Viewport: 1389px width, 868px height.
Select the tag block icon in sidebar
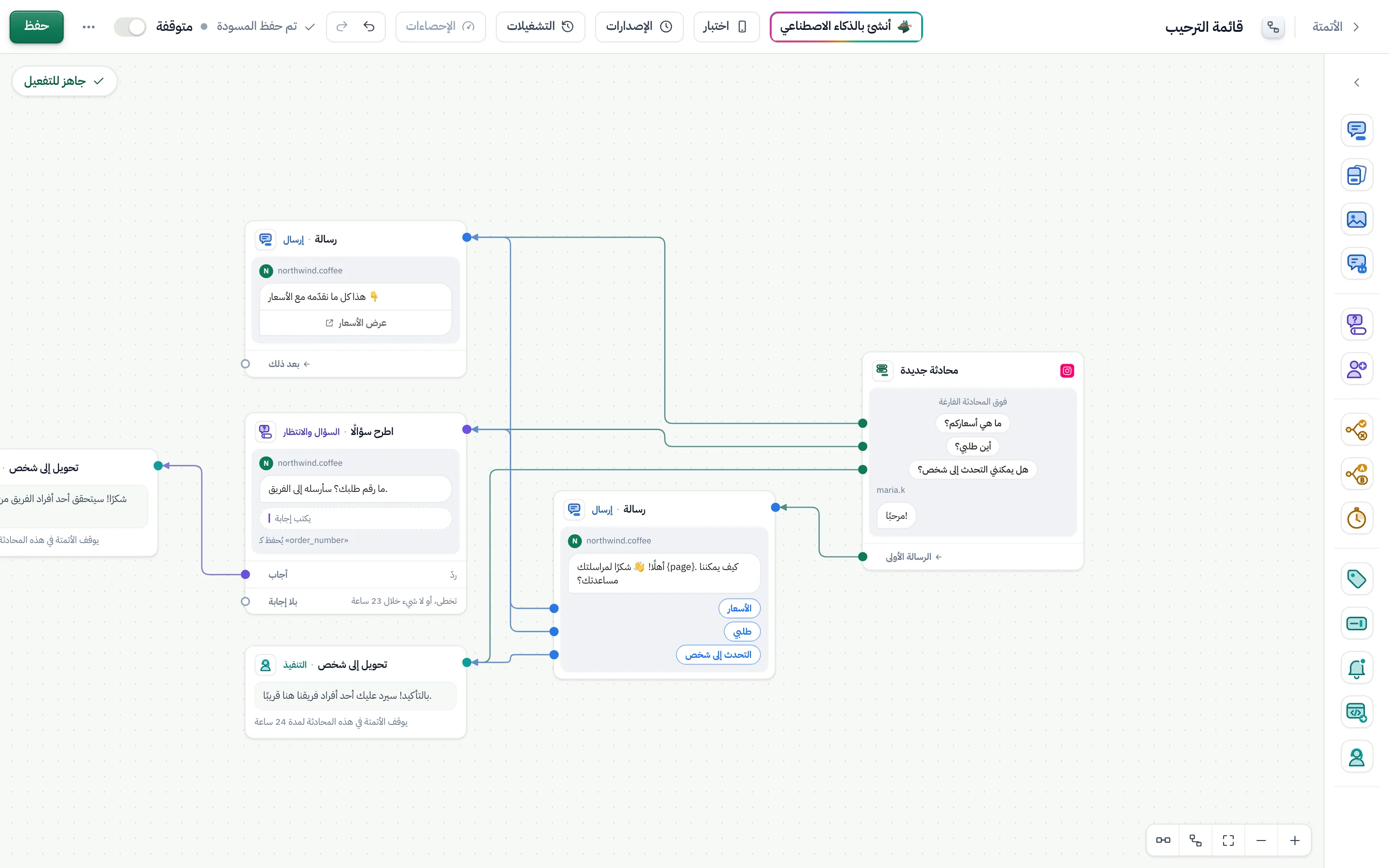pos(1357,579)
